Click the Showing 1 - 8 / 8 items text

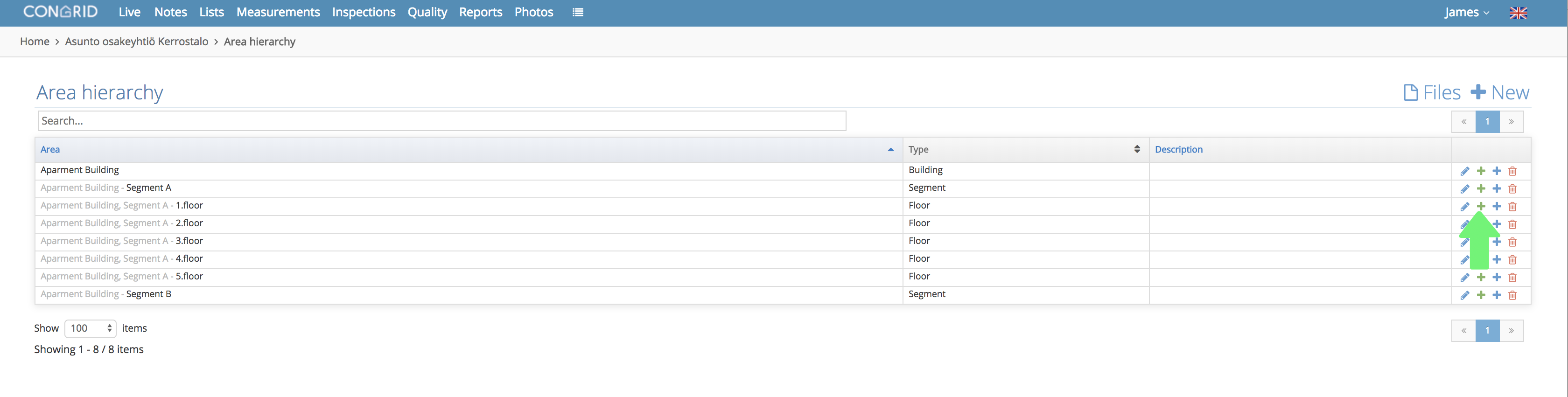[89, 349]
